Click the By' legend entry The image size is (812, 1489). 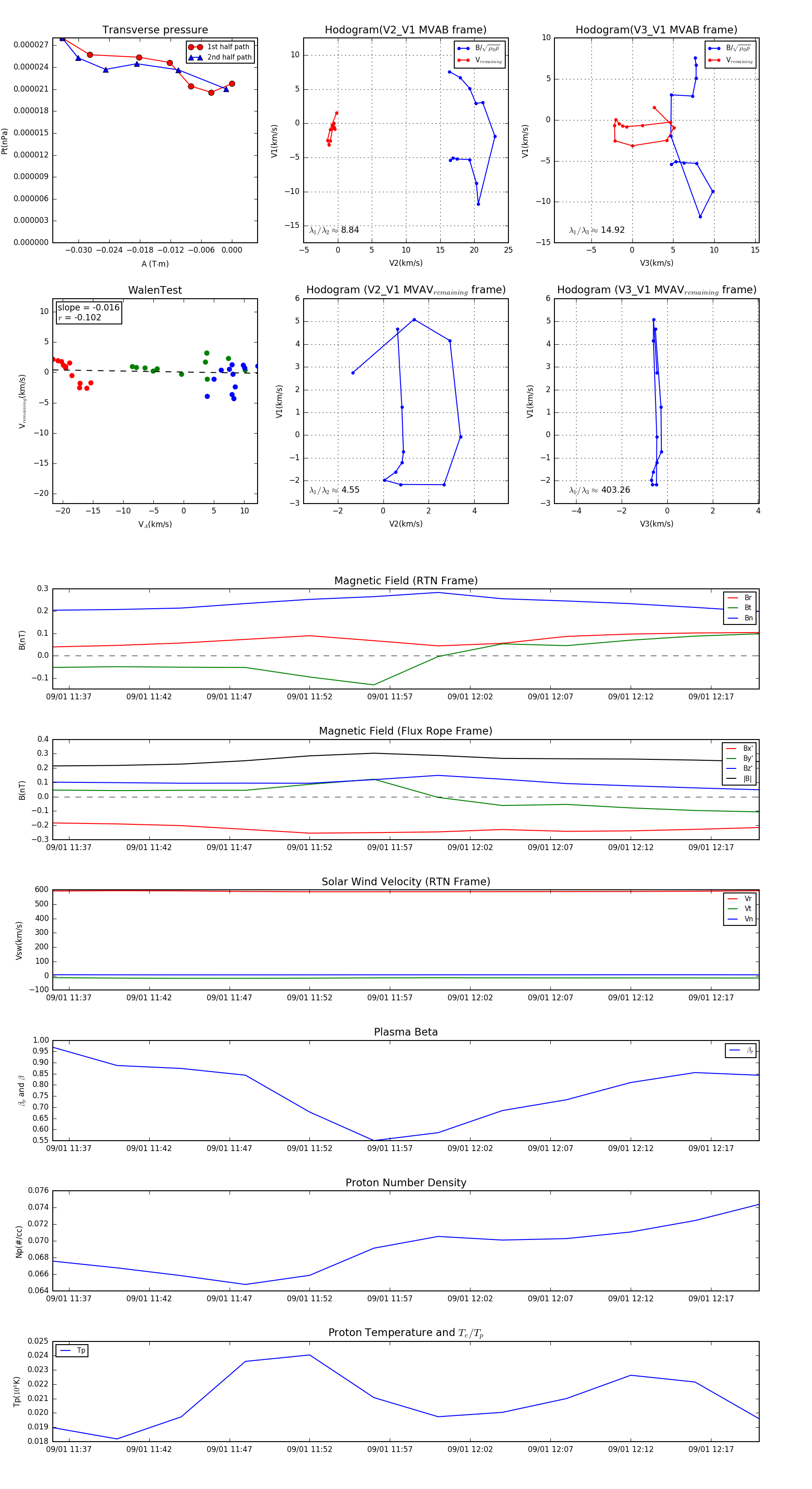(739, 758)
